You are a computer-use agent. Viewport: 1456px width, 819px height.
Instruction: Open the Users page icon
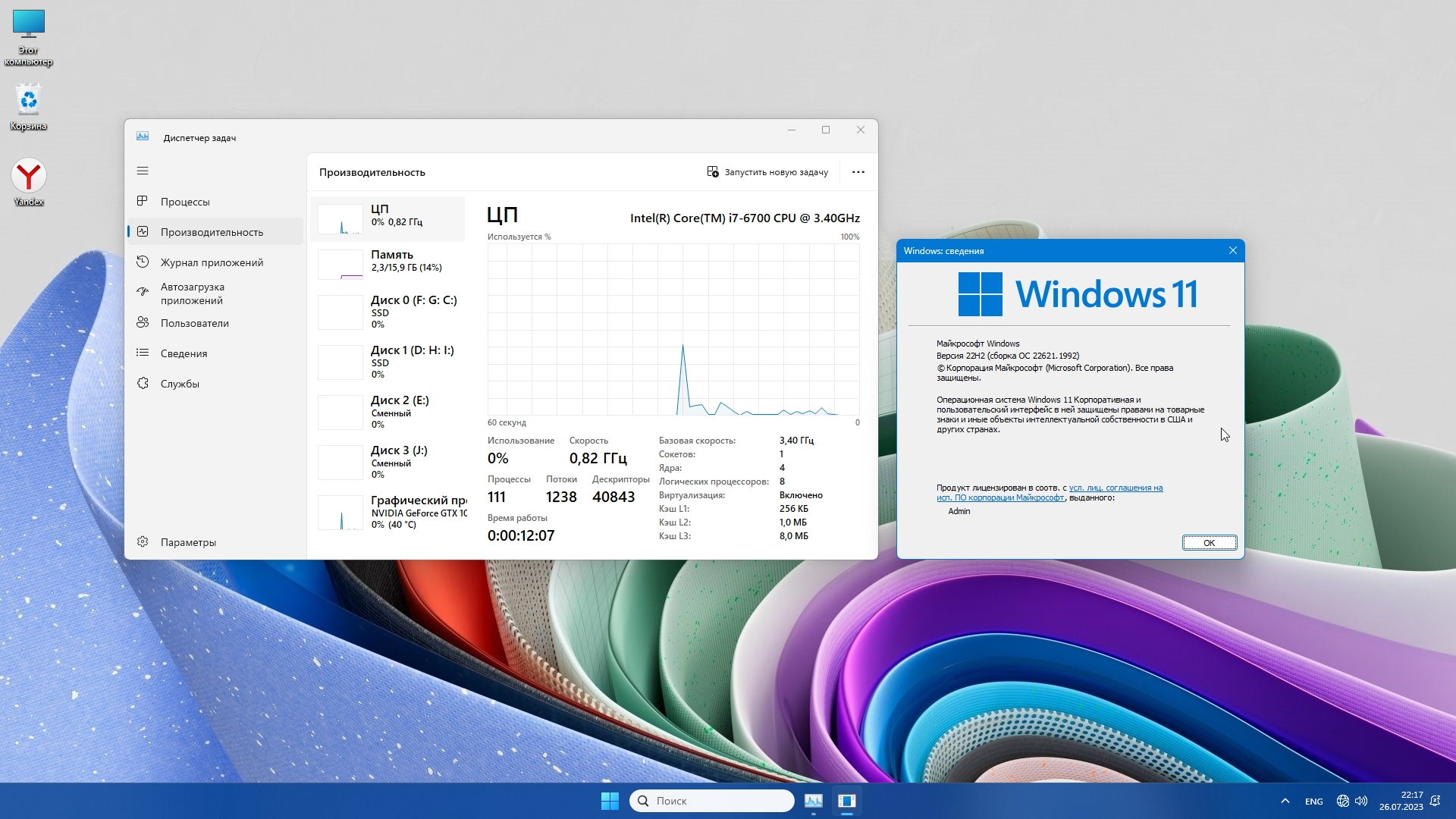click(x=143, y=322)
